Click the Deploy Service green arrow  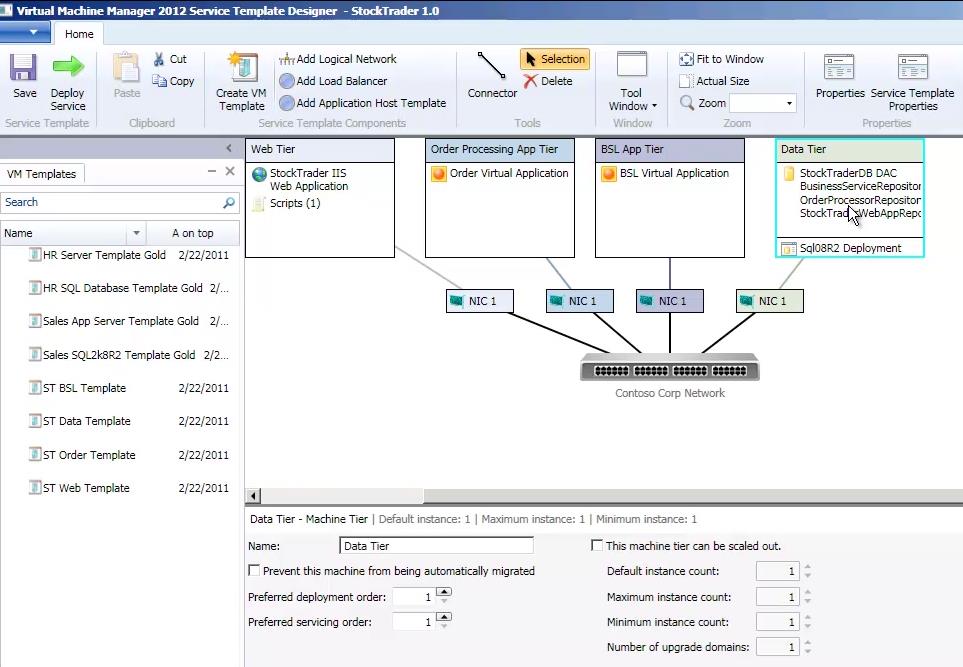[68, 66]
